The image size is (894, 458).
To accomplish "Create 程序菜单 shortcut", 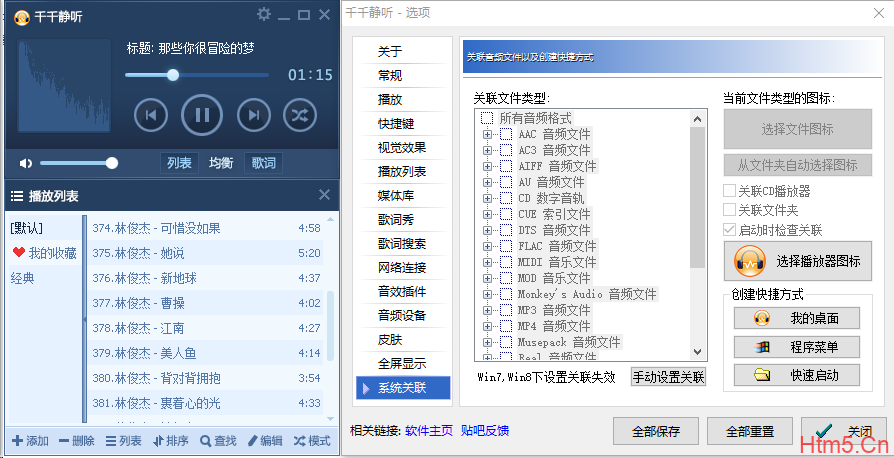I will point(797,347).
